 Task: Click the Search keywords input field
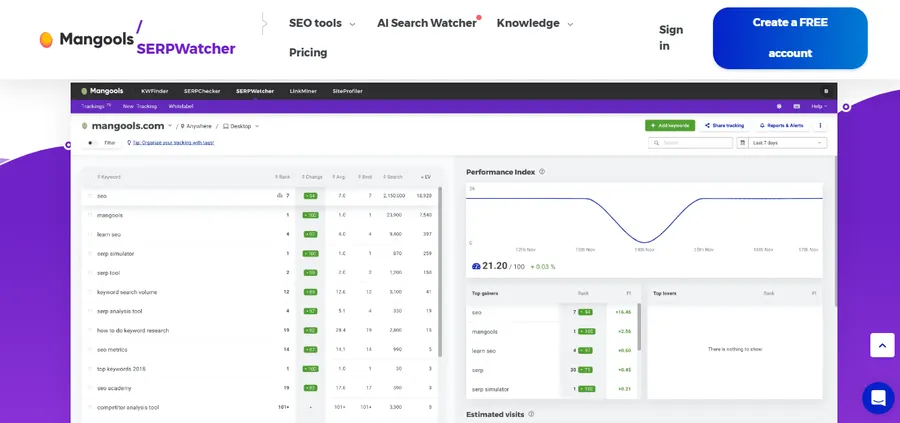pyautogui.click(x=690, y=143)
